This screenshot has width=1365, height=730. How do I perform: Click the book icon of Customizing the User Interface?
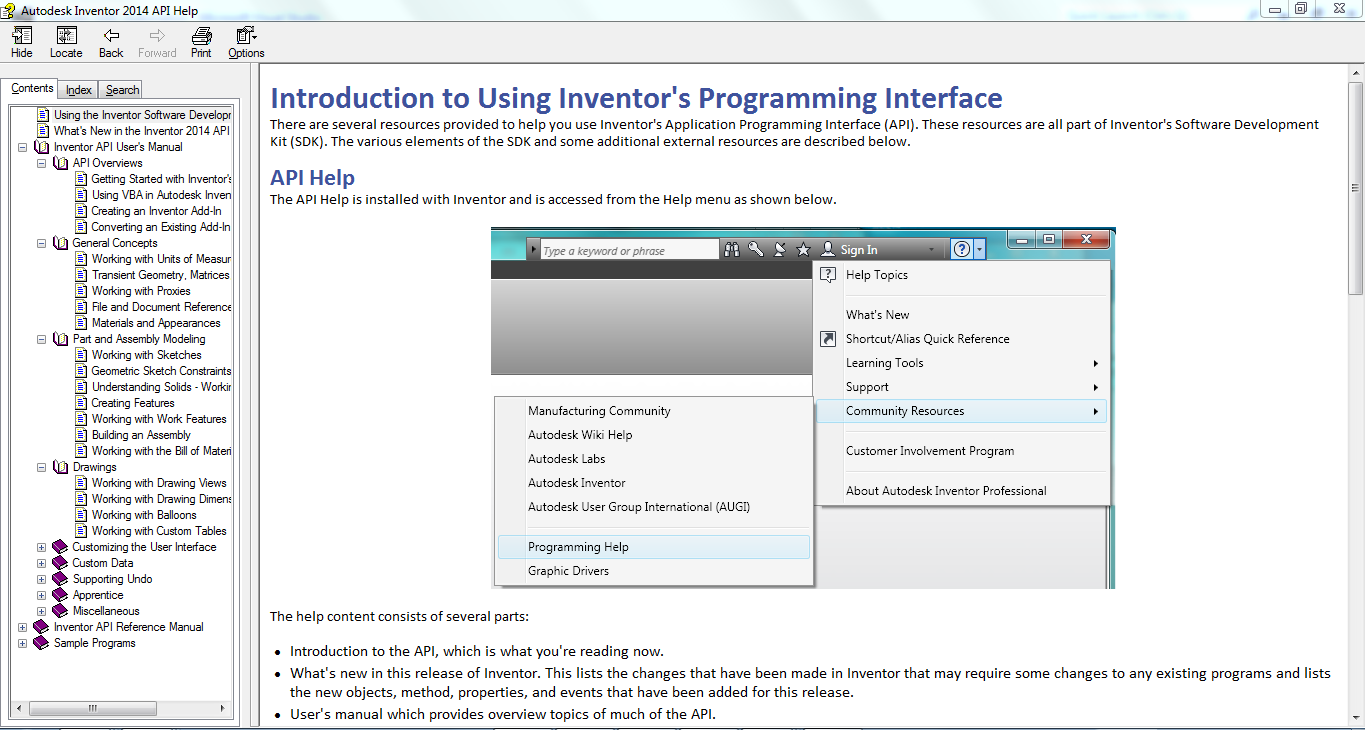click(x=61, y=547)
